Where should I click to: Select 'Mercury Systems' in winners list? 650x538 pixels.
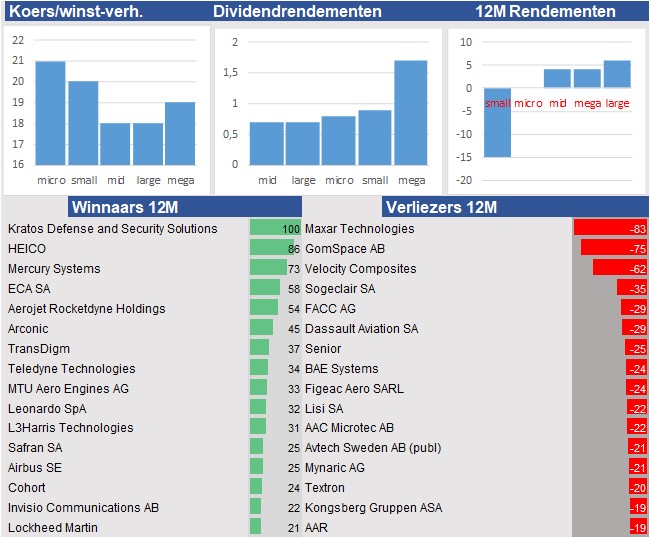pos(54,269)
